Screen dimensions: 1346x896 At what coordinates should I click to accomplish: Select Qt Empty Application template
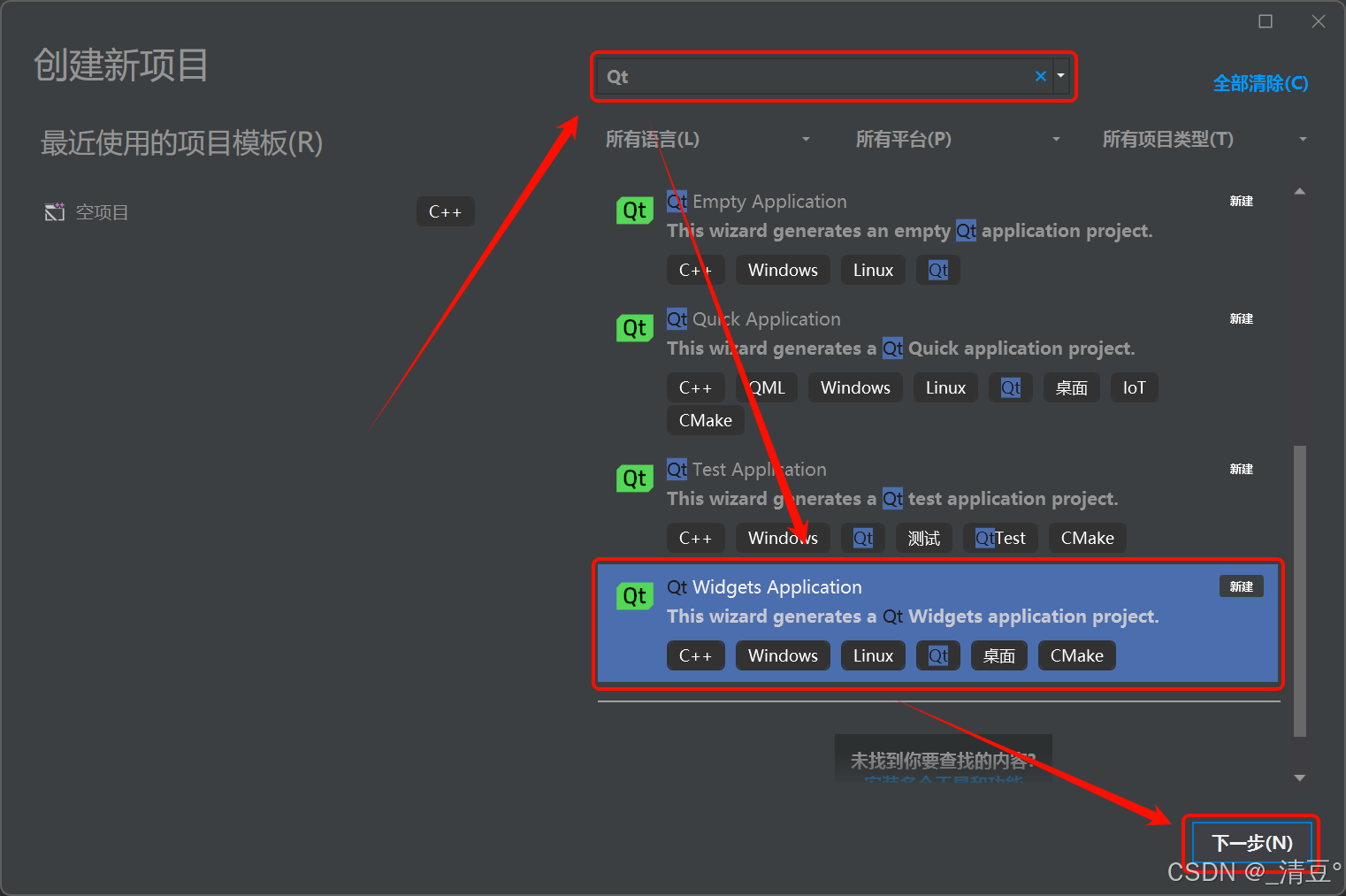[939, 237]
